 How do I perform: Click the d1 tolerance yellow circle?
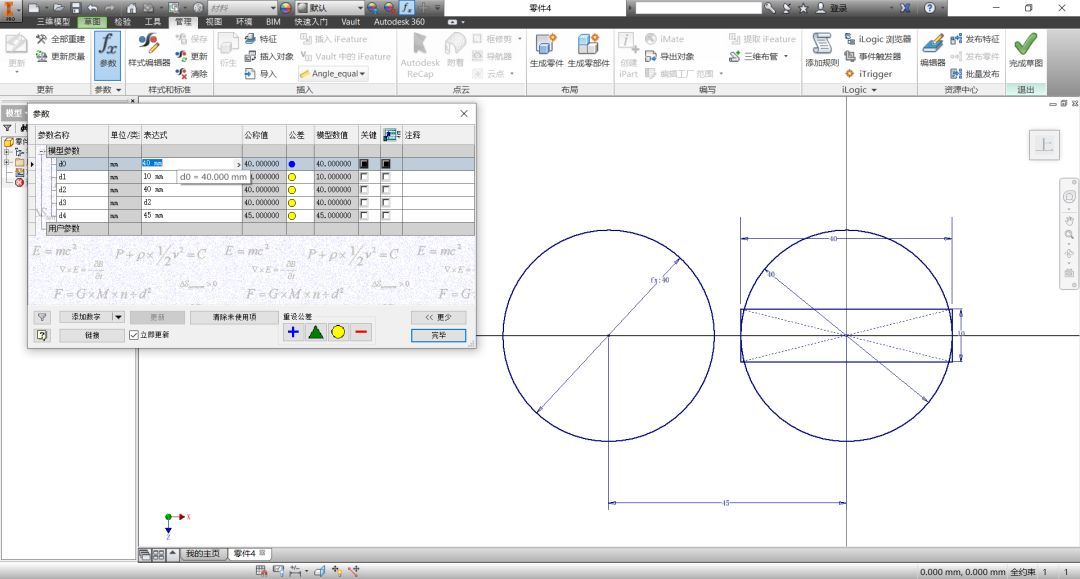tap(292, 177)
